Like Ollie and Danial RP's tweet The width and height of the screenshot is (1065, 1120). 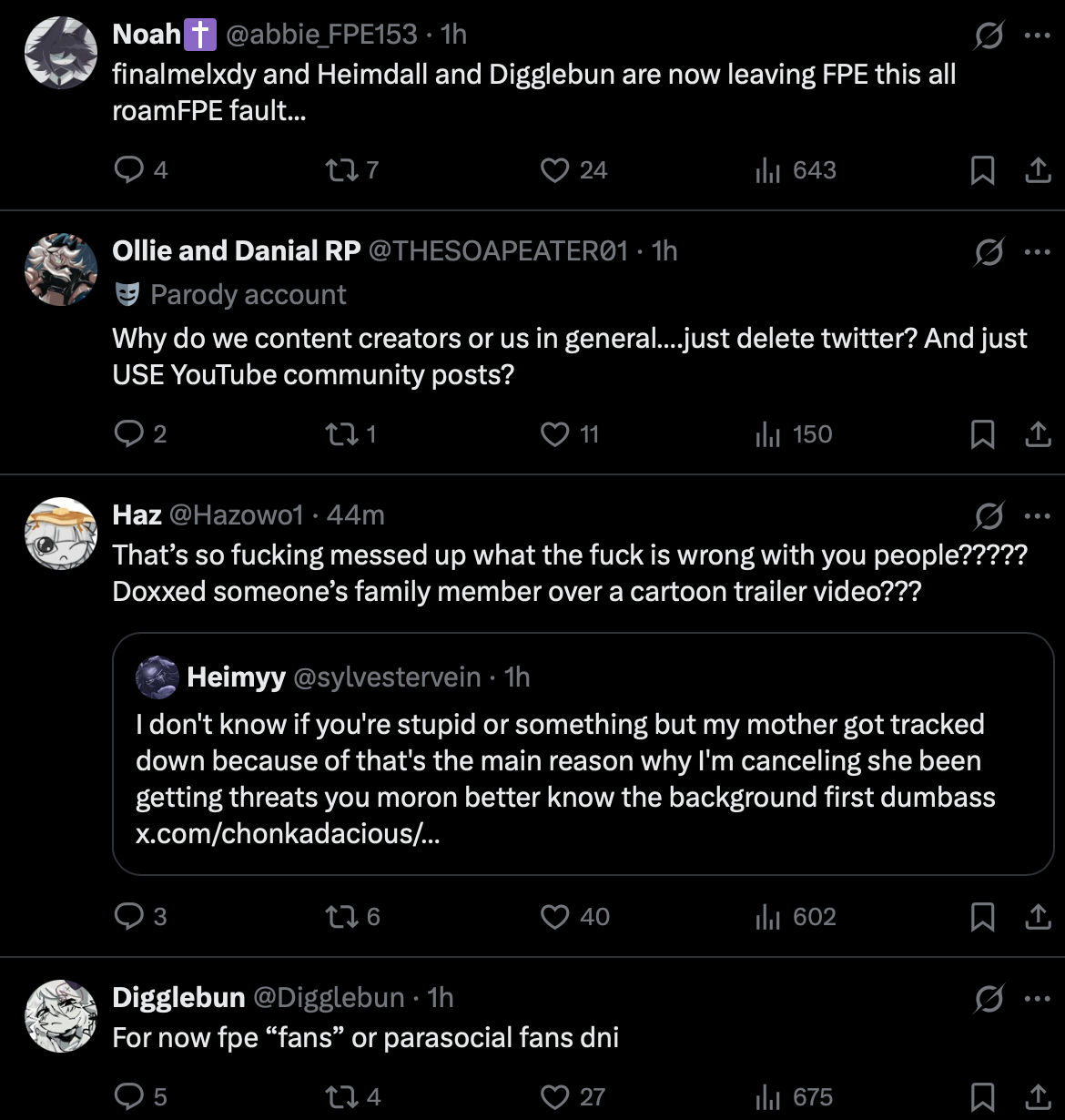pyautogui.click(x=554, y=433)
